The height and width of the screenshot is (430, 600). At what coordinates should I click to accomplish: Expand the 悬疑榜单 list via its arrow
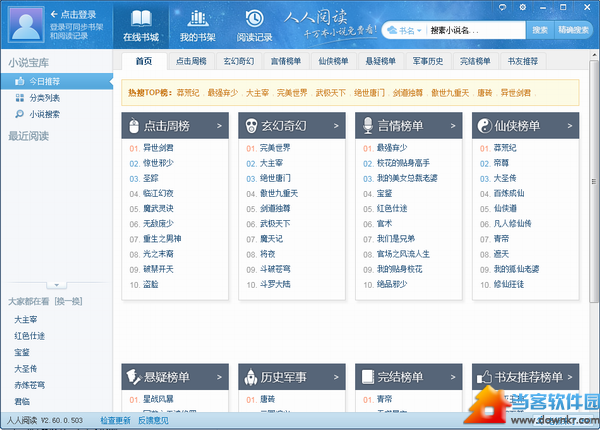219,377
